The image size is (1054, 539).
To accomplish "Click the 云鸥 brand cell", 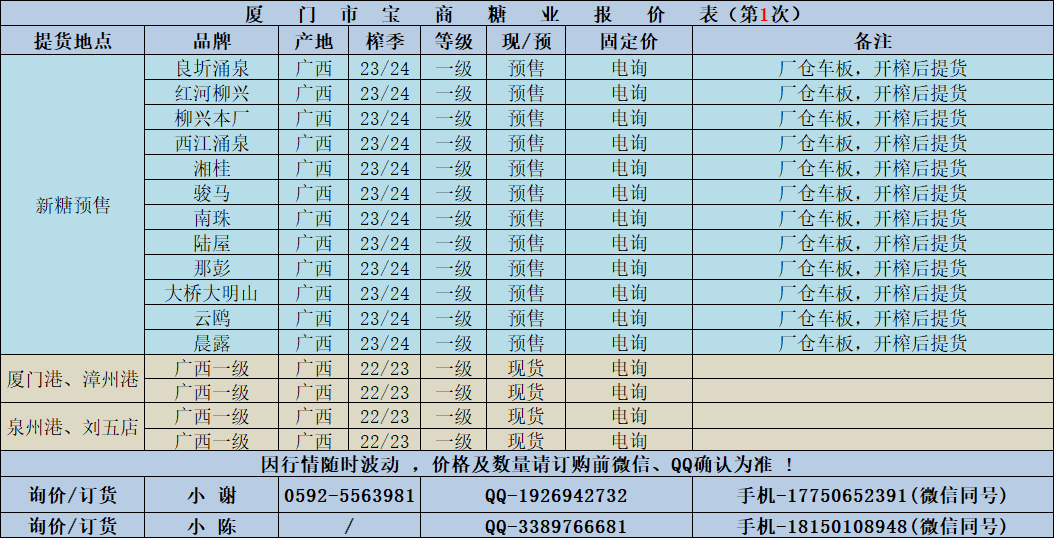I will (211, 318).
